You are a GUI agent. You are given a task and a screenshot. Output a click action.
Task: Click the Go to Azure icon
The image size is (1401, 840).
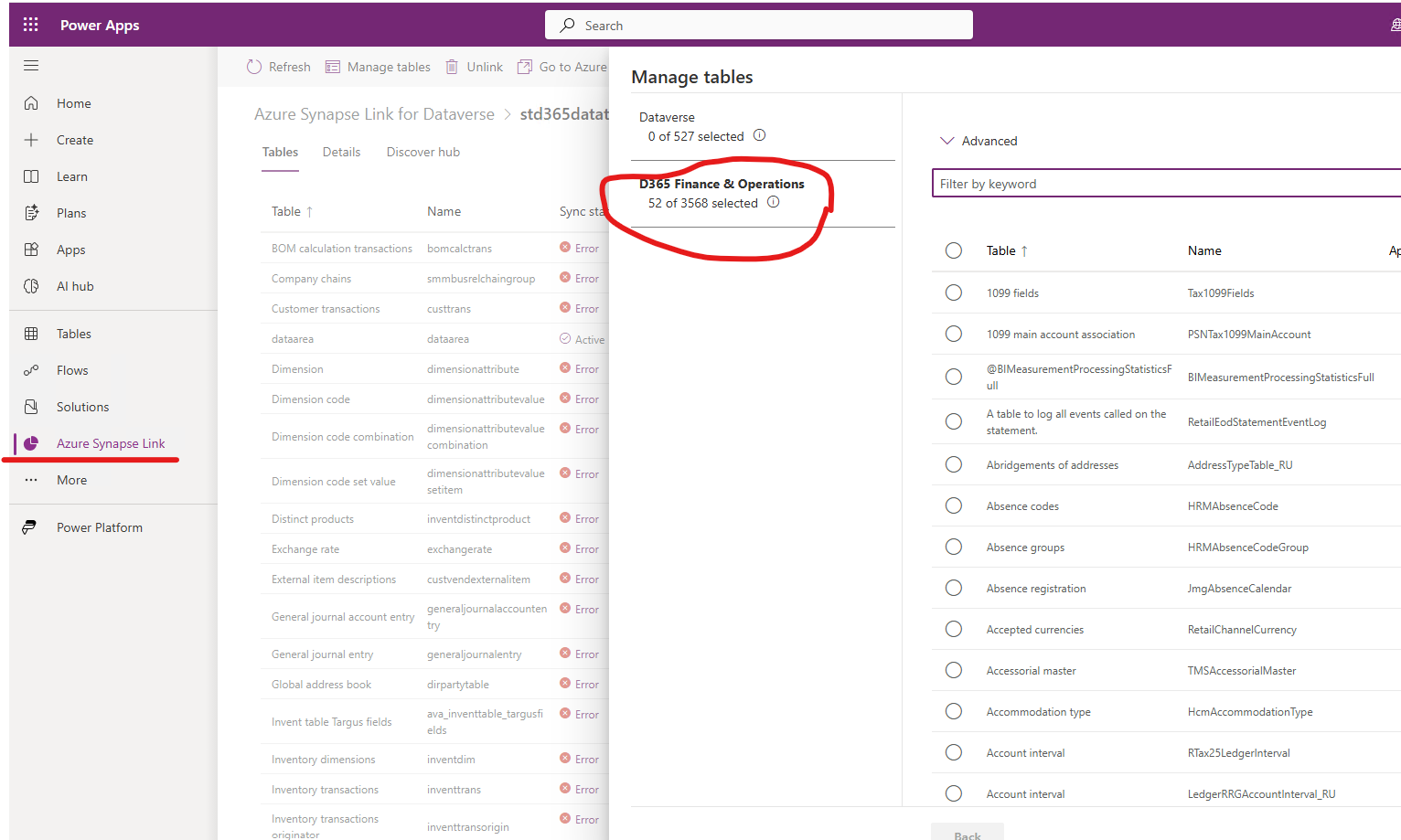[525, 67]
